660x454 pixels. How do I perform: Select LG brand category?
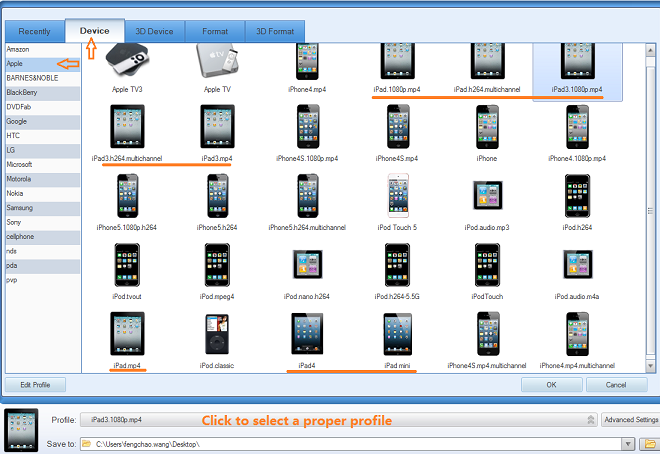tap(43, 150)
